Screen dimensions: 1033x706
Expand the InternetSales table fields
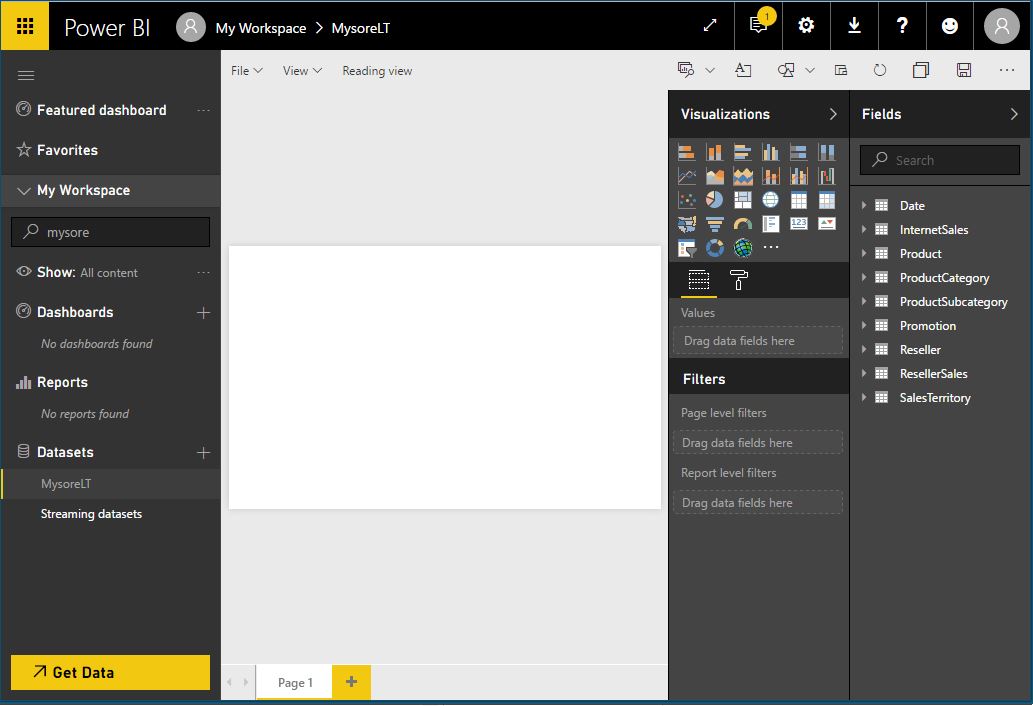pyautogui.click(x=864, y=230)
